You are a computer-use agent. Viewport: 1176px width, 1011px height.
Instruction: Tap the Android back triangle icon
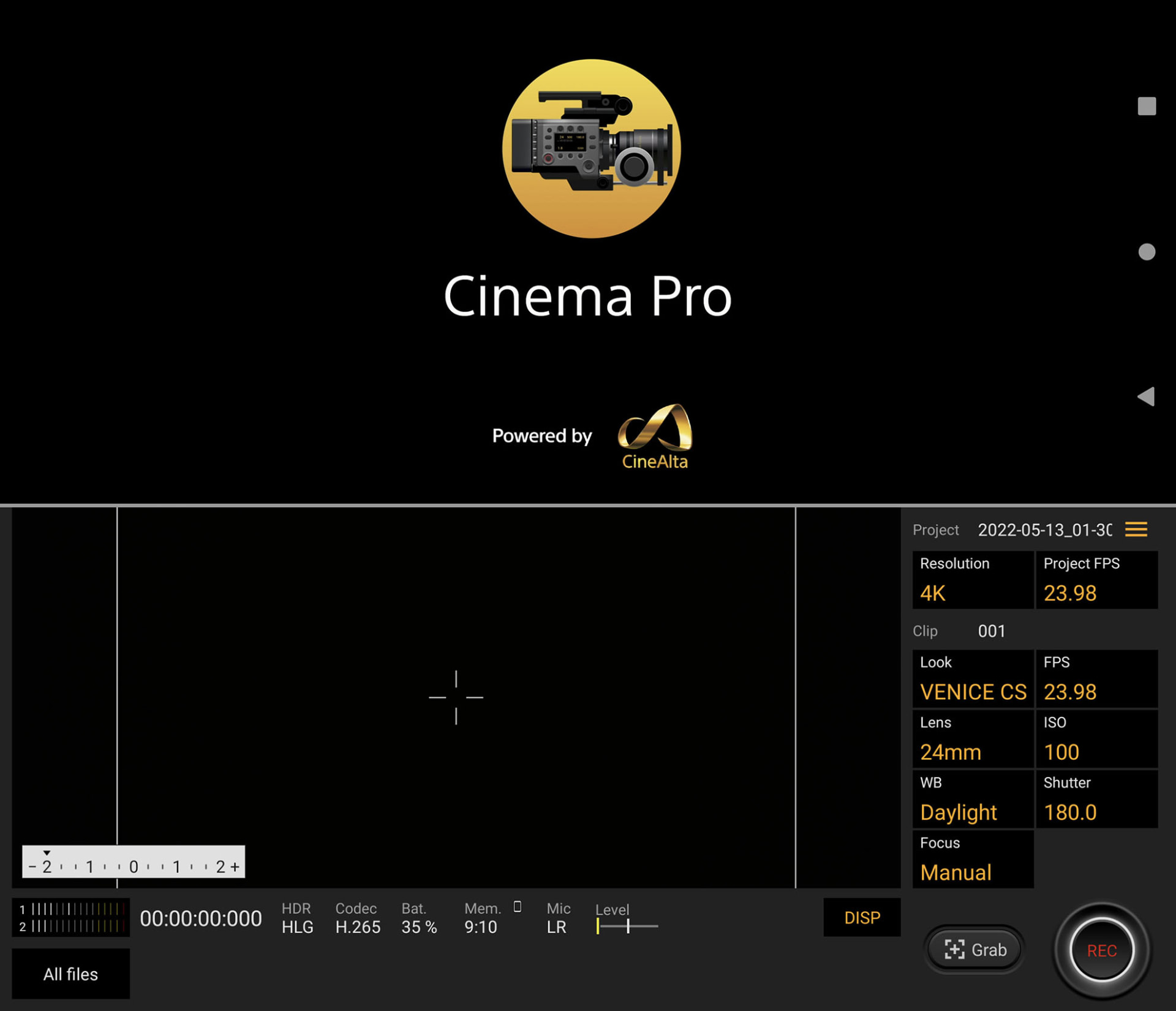point(1146,396)
